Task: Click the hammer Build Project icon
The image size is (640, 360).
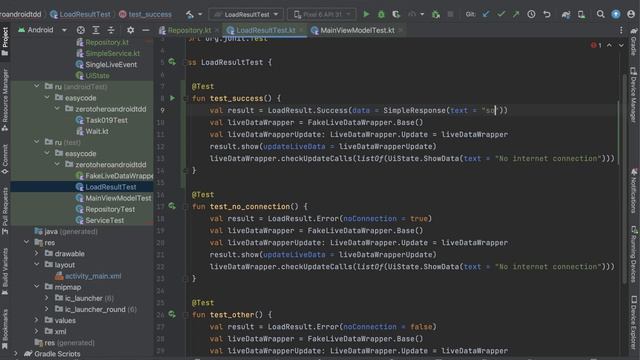Action: (190, 15)
